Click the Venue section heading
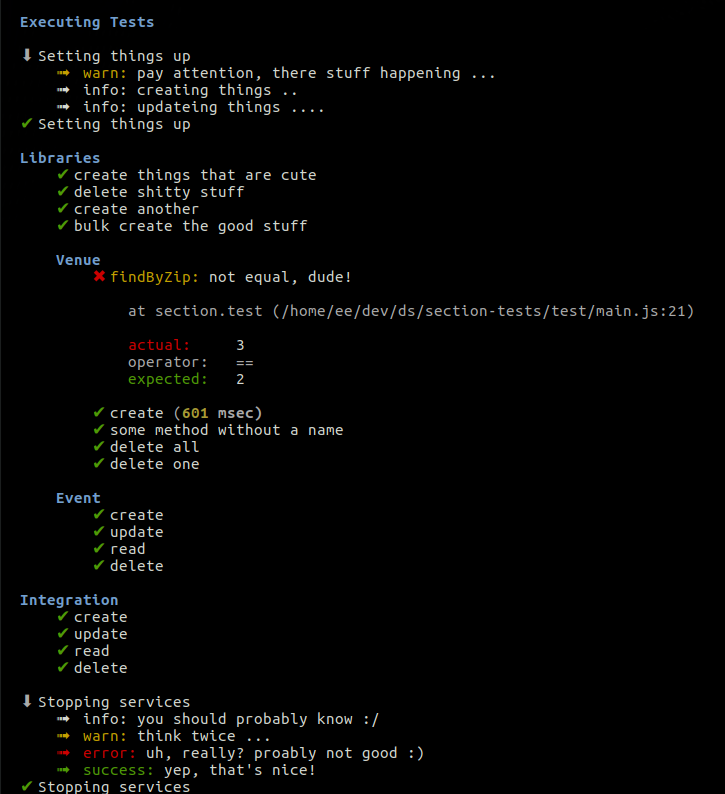The height and width of the screenshot is (794, 725). [78, 260]
